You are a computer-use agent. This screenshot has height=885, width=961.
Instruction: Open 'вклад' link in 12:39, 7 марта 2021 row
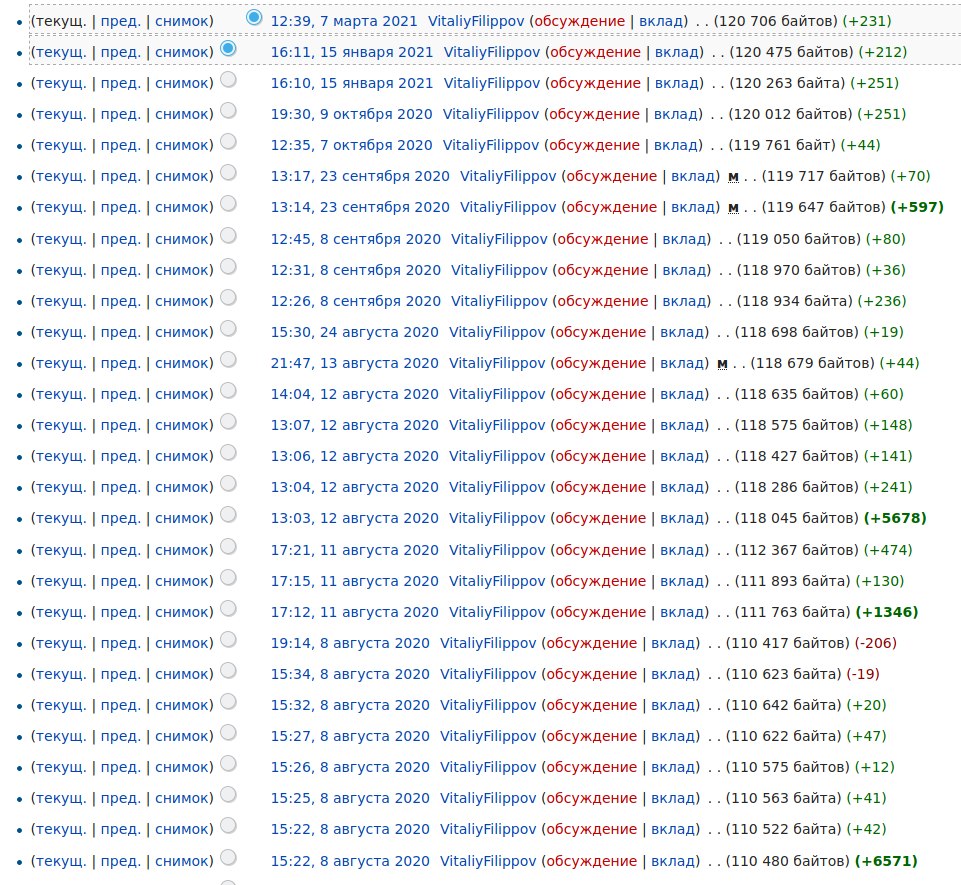[661, 21]
